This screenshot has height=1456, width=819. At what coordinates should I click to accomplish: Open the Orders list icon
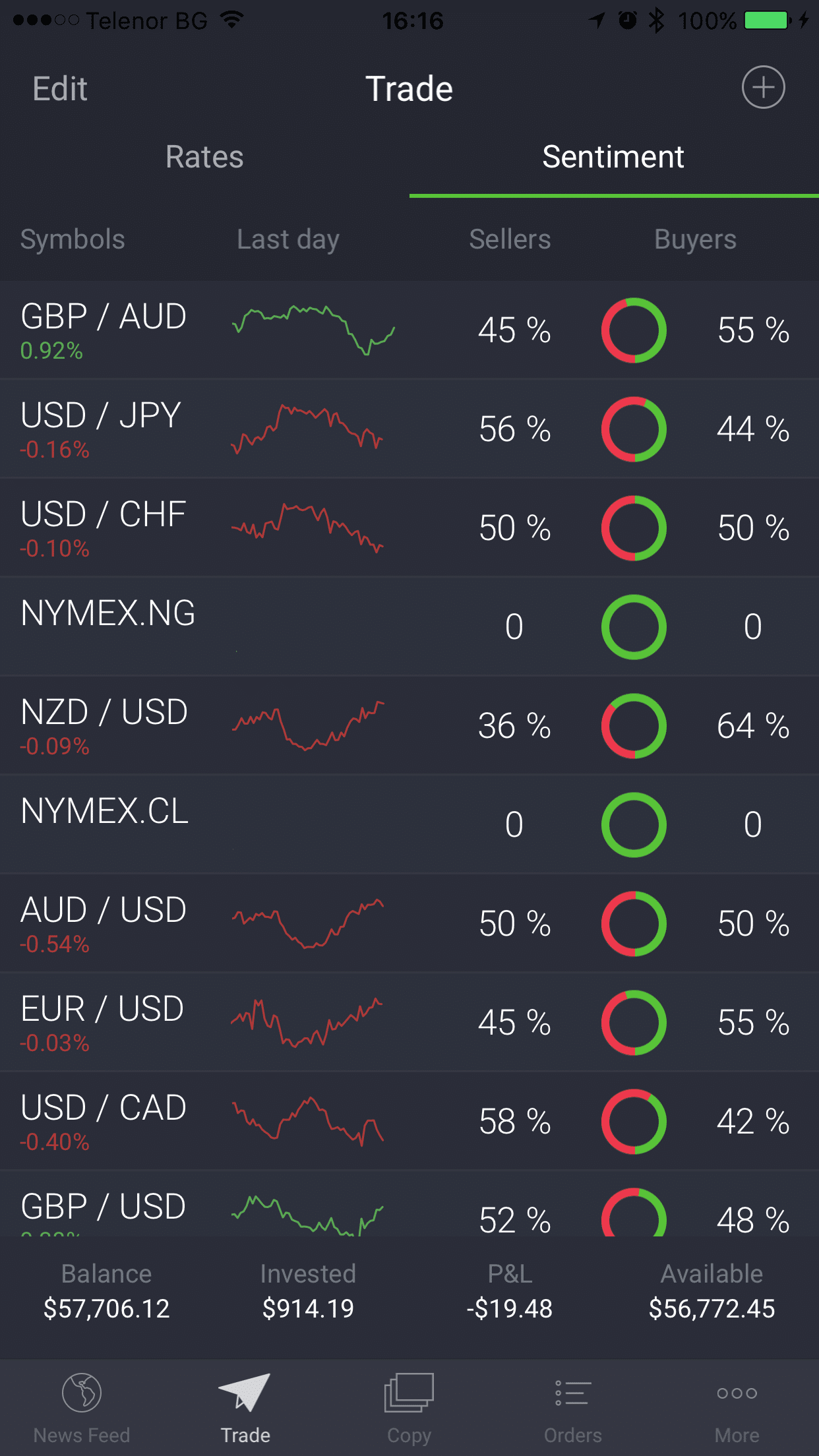[x=572, y=1392]
